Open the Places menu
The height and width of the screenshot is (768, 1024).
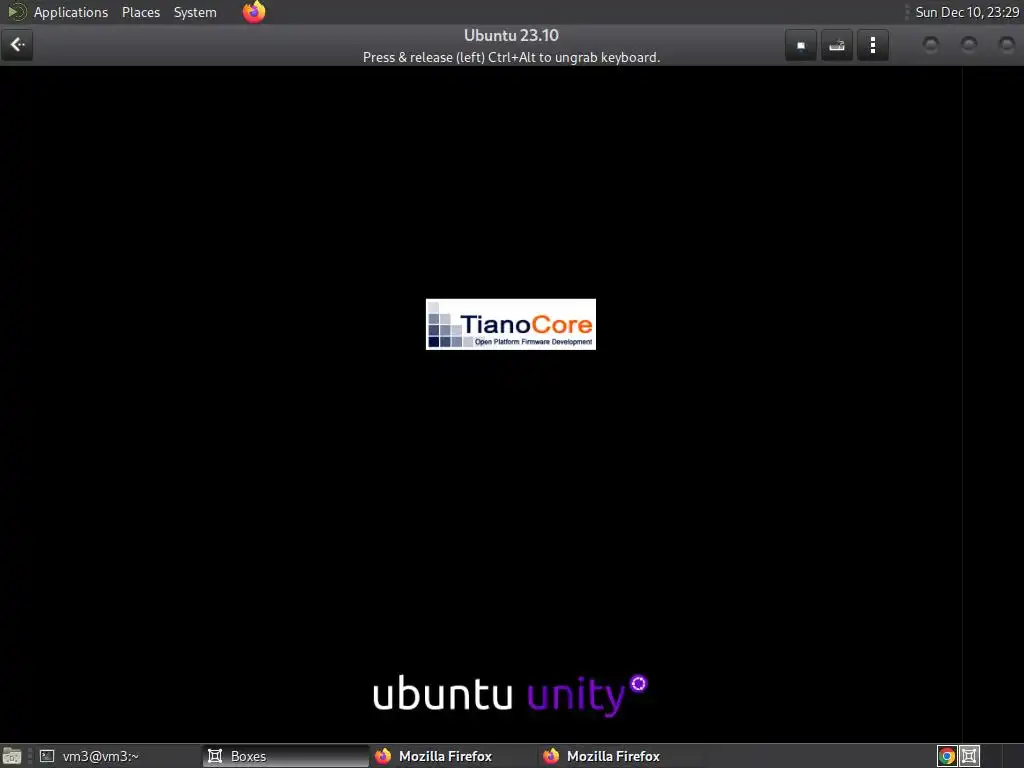pos(141,12)
